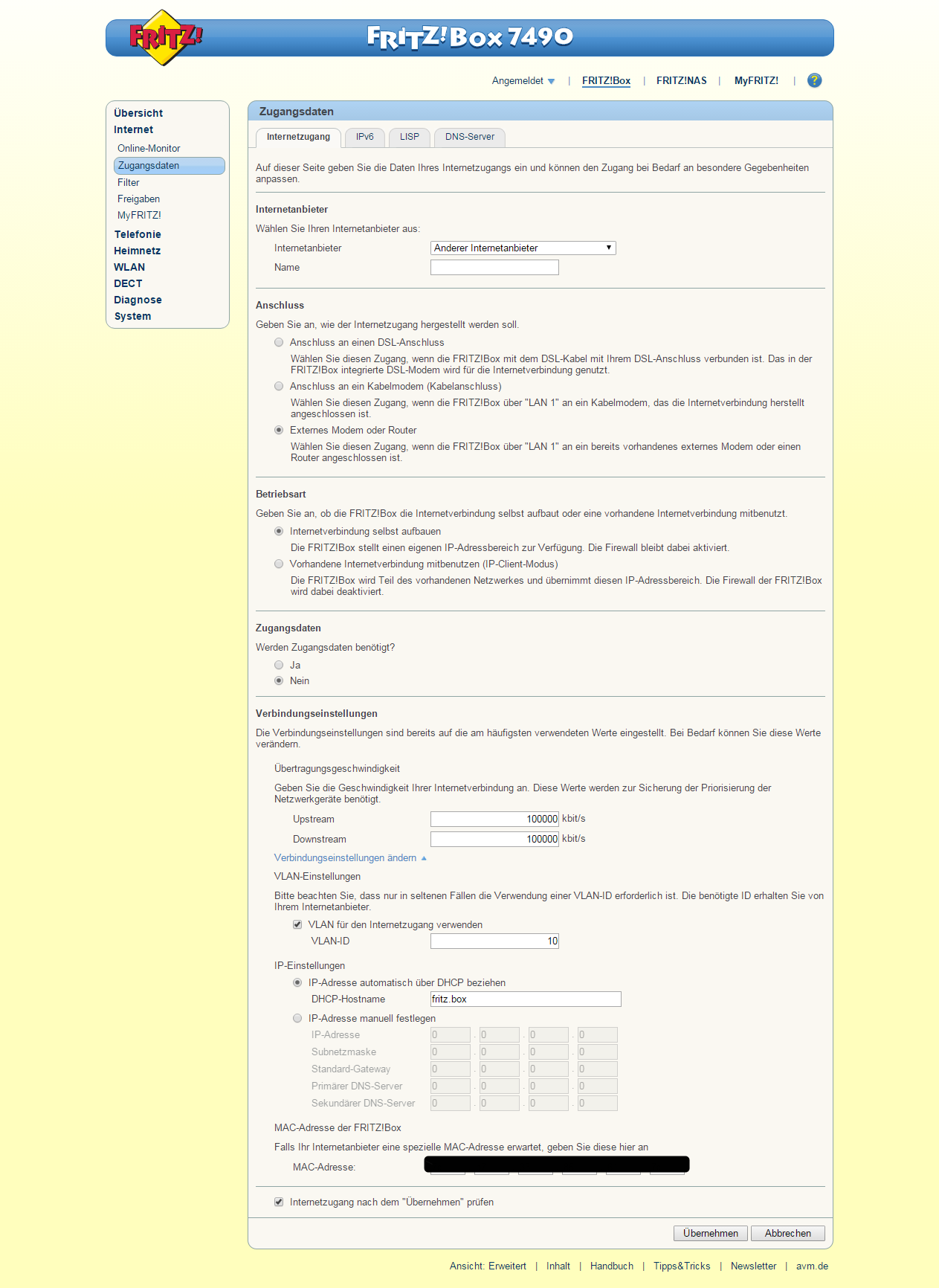
Task: Choose the IP-Client-Modus radio option
Action: tap(279, 564)
